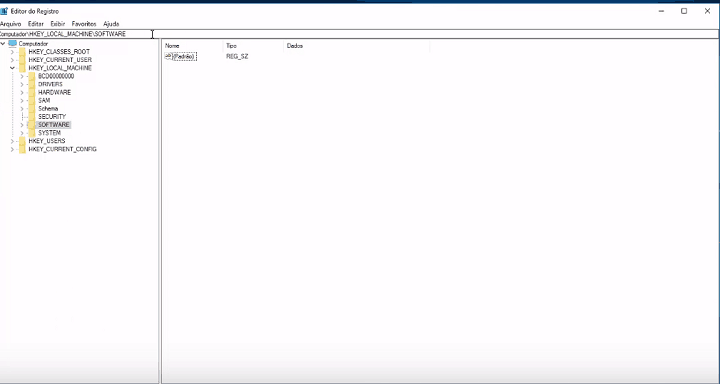The height and width of the screenshot is (384, 720).
Task: Select the SYSTEM key label
Action: [49, 133]
